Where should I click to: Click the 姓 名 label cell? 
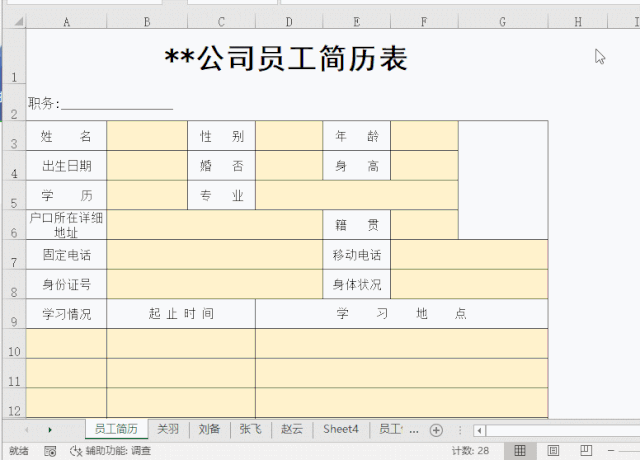pyautogui.click(x=67, y=136)
